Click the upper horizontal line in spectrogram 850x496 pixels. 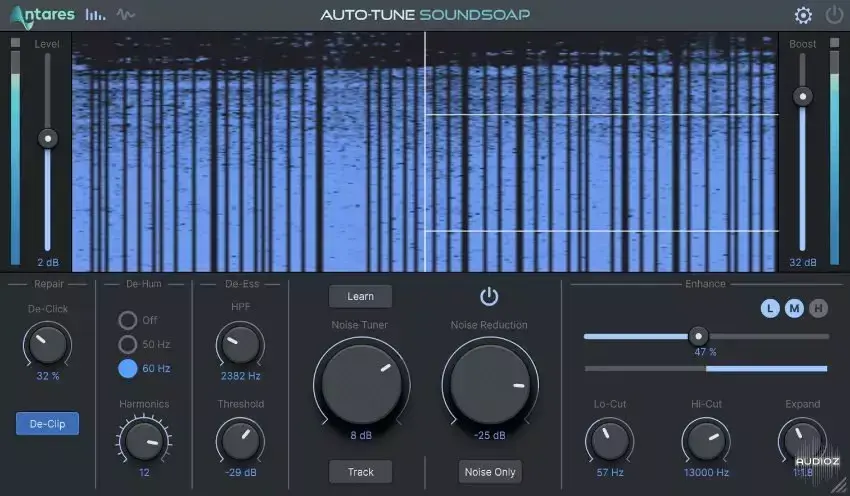[602, 114]
